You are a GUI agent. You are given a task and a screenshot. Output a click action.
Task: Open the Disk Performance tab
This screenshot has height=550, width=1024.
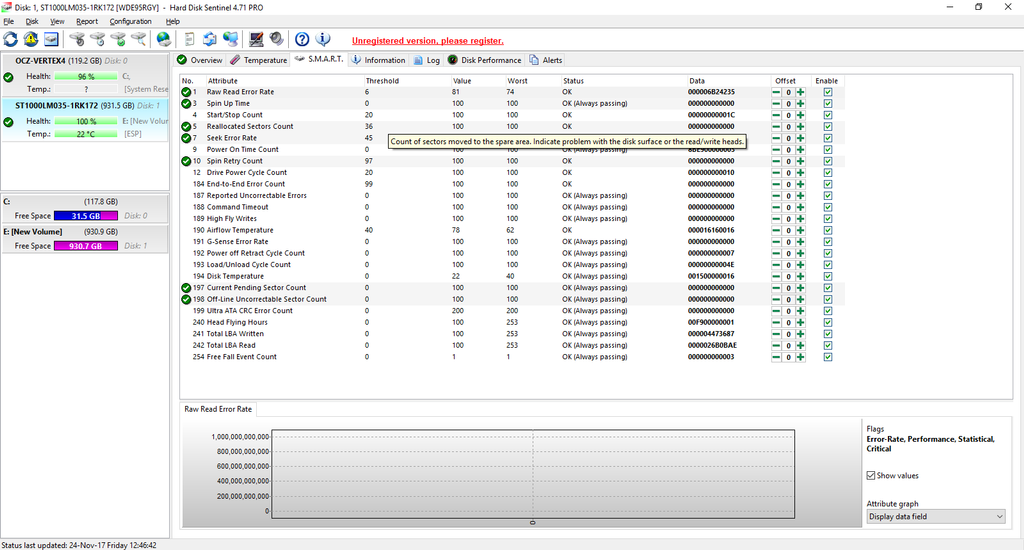pyautogui.click(x=485, y=60)
